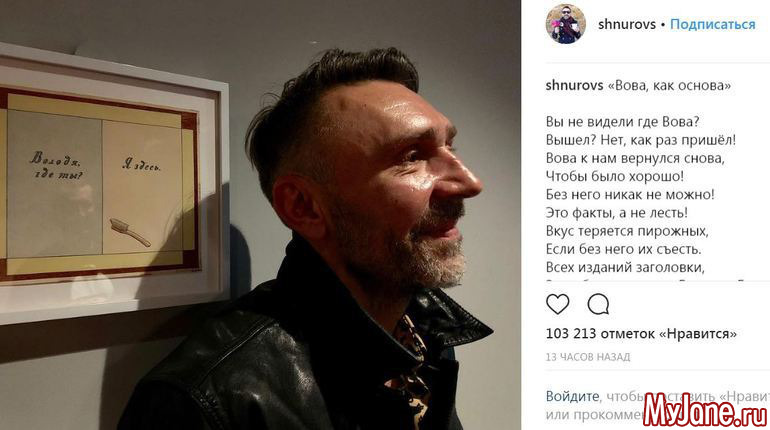Viewport: 770px width, 430px height.
Task: Like the post with the heart icon
Action: tap(557, 305)
